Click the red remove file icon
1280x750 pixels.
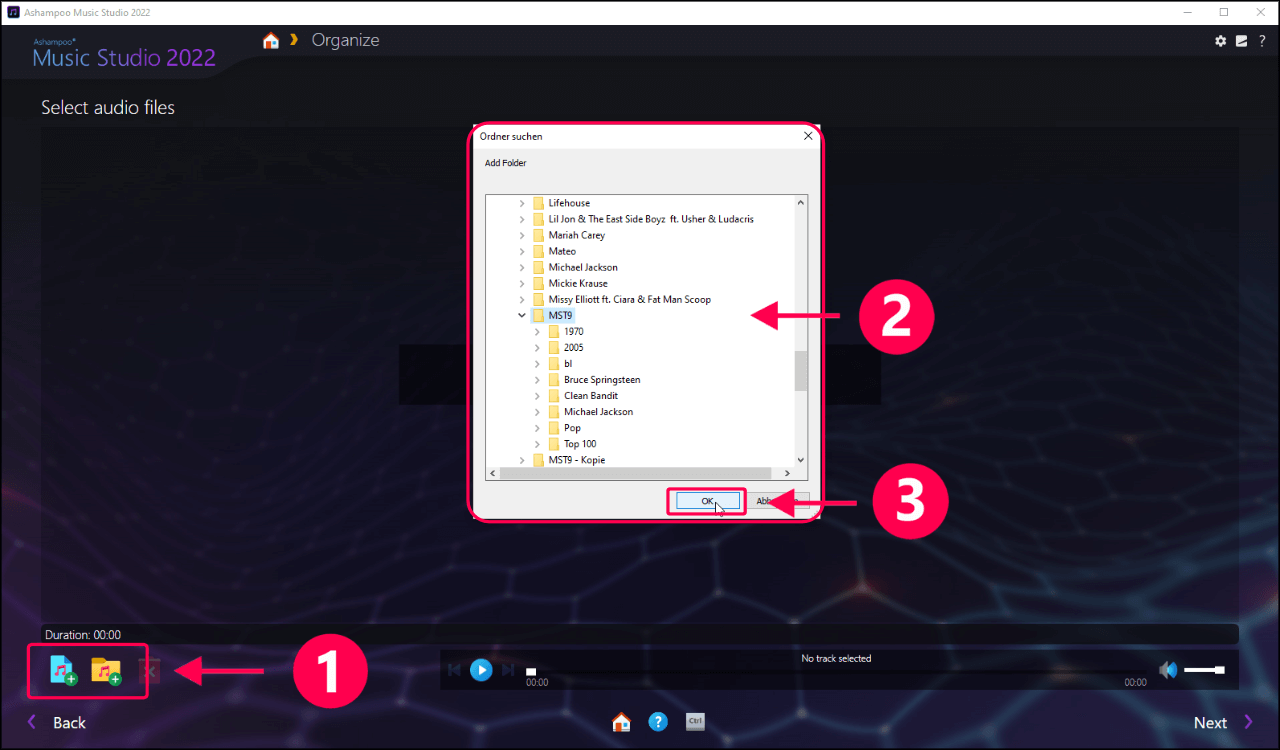click(x=149, y=671)
